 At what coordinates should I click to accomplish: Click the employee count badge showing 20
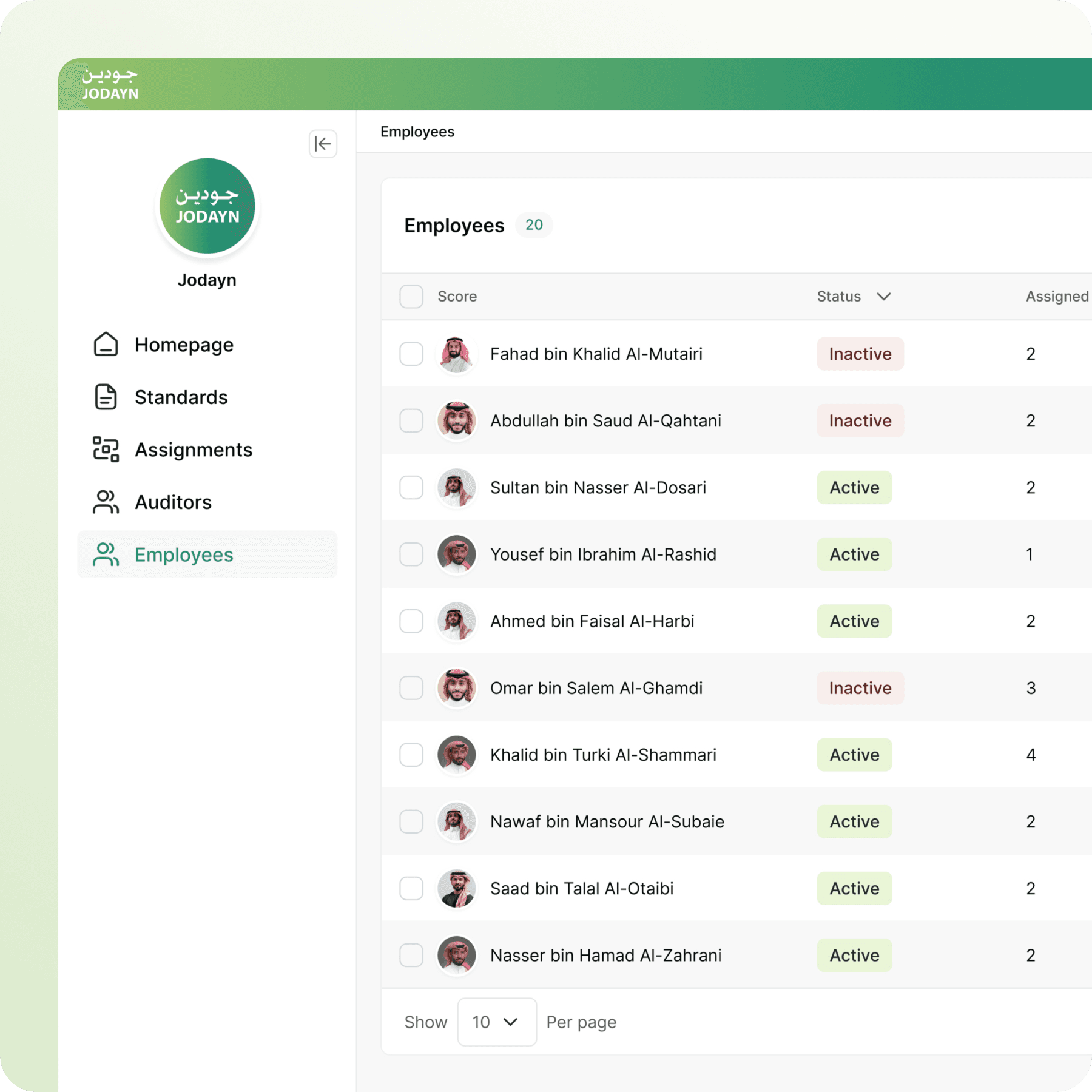[534, 225]
